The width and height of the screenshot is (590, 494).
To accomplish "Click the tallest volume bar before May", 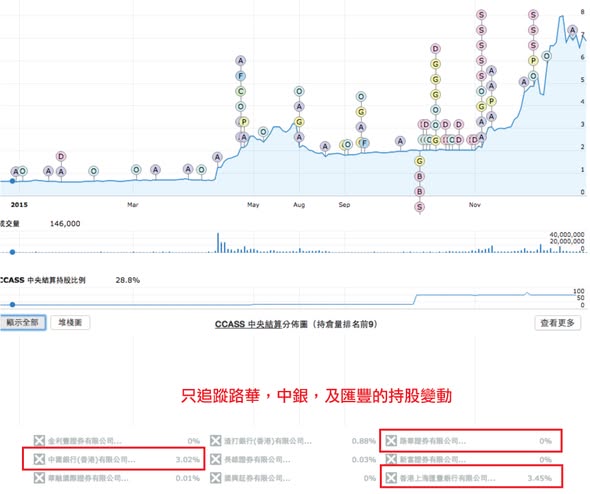I will tap(218, 243).
